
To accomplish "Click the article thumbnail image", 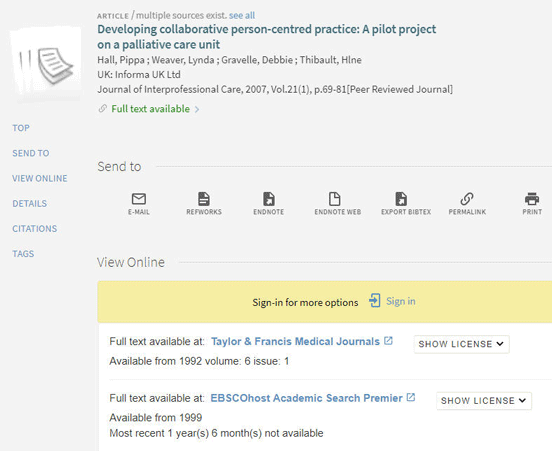I will pos(46,65).
